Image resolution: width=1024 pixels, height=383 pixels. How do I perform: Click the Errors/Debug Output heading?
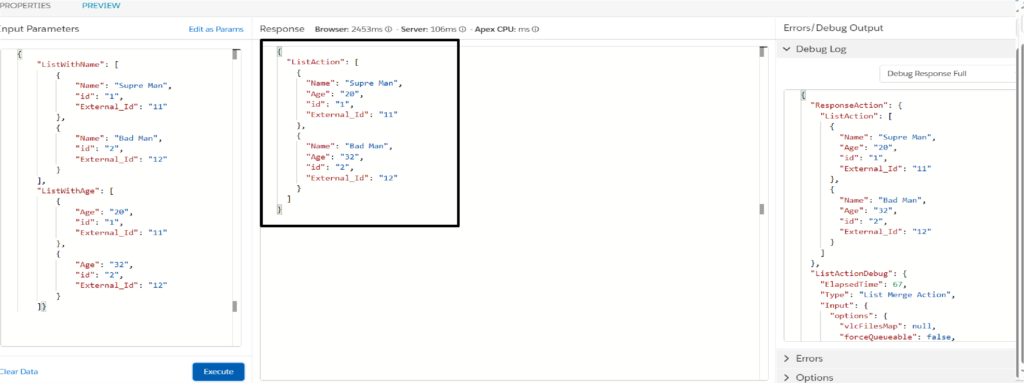[833, 28]
